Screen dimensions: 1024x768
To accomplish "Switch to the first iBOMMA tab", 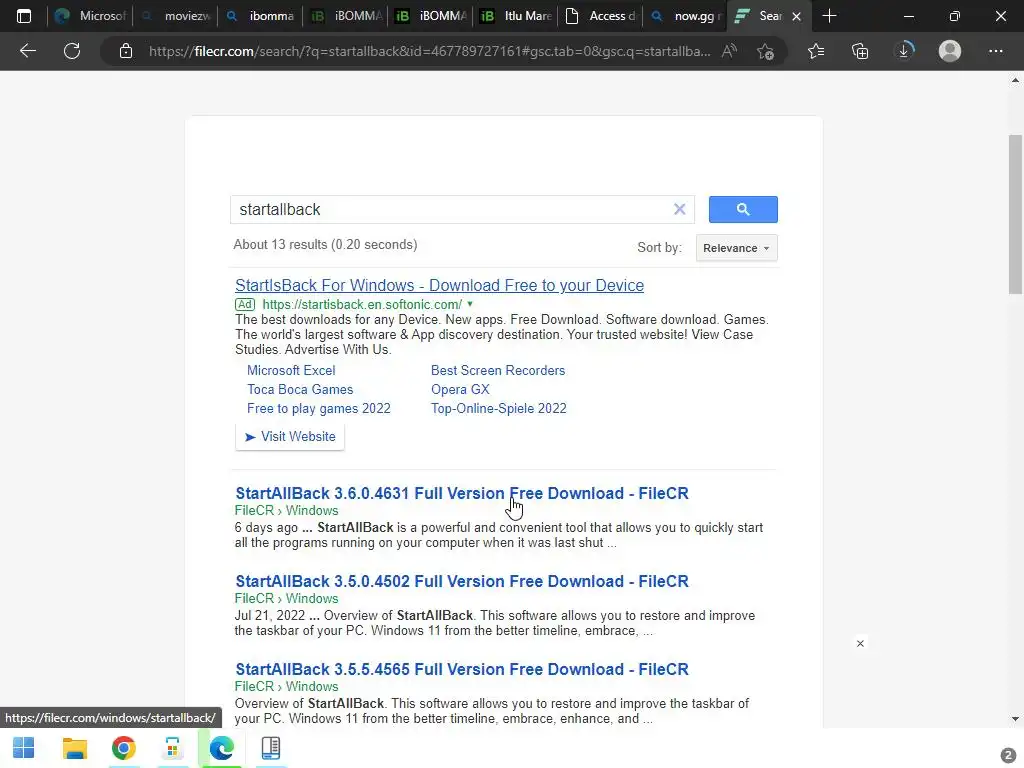I will pos(345,16).
